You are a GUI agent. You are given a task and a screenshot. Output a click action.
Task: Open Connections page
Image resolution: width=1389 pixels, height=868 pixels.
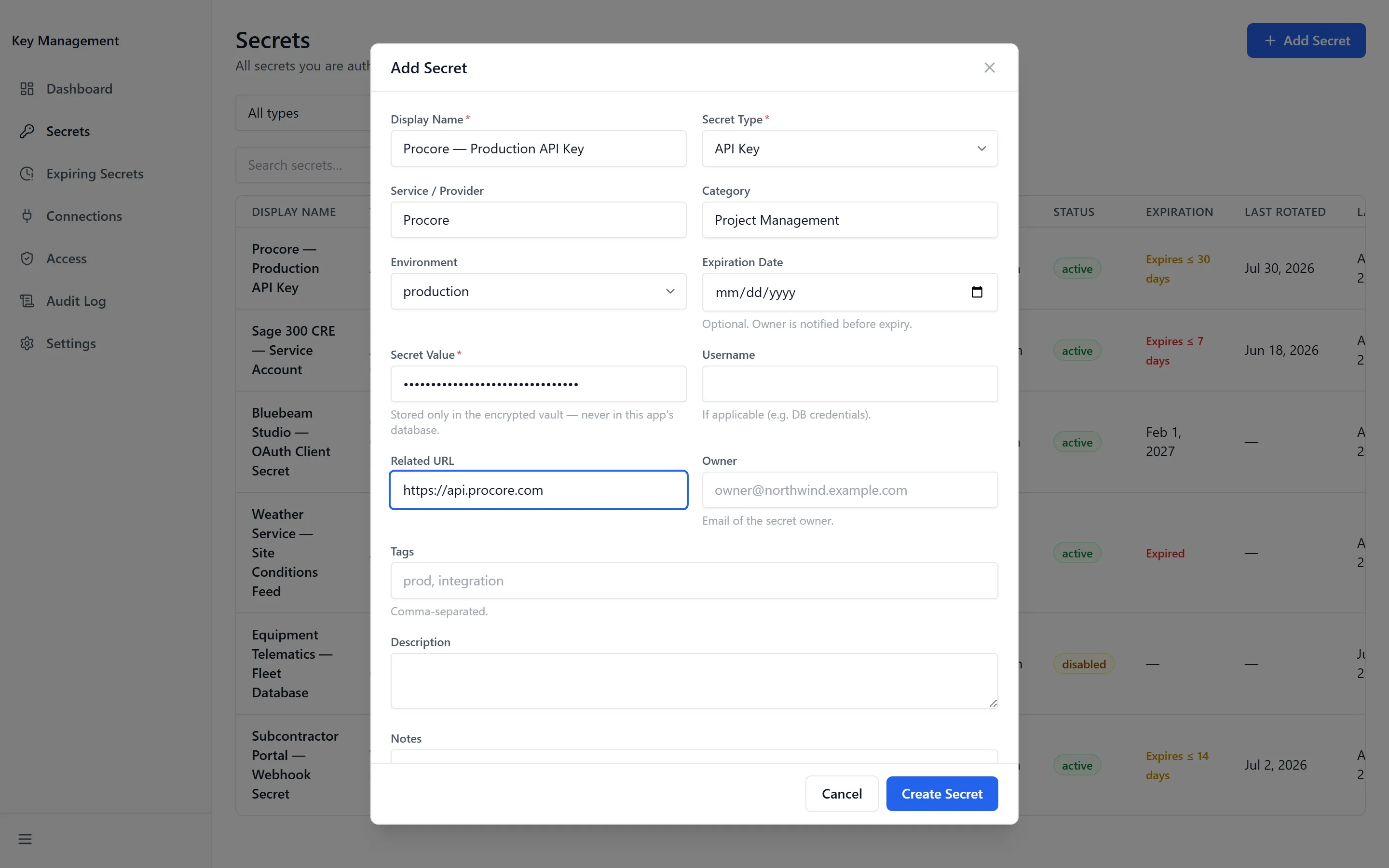(84, 216)
